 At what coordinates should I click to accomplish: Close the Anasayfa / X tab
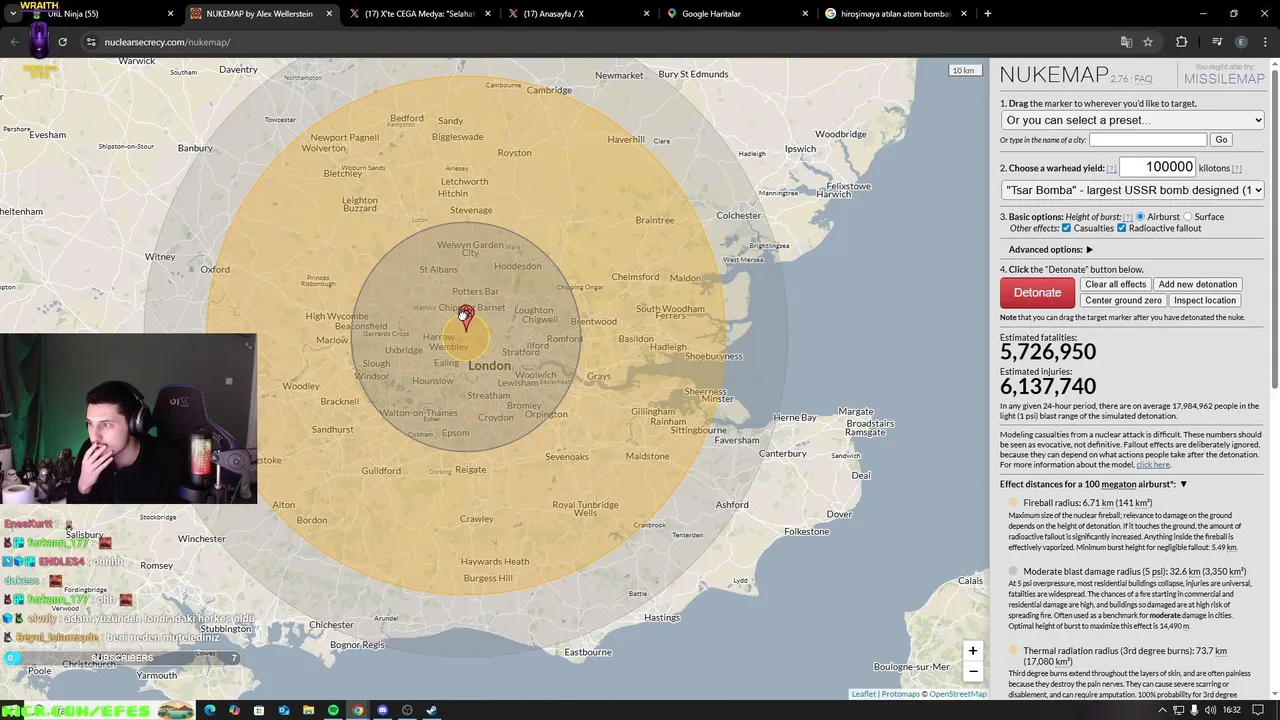coord(647,14)
